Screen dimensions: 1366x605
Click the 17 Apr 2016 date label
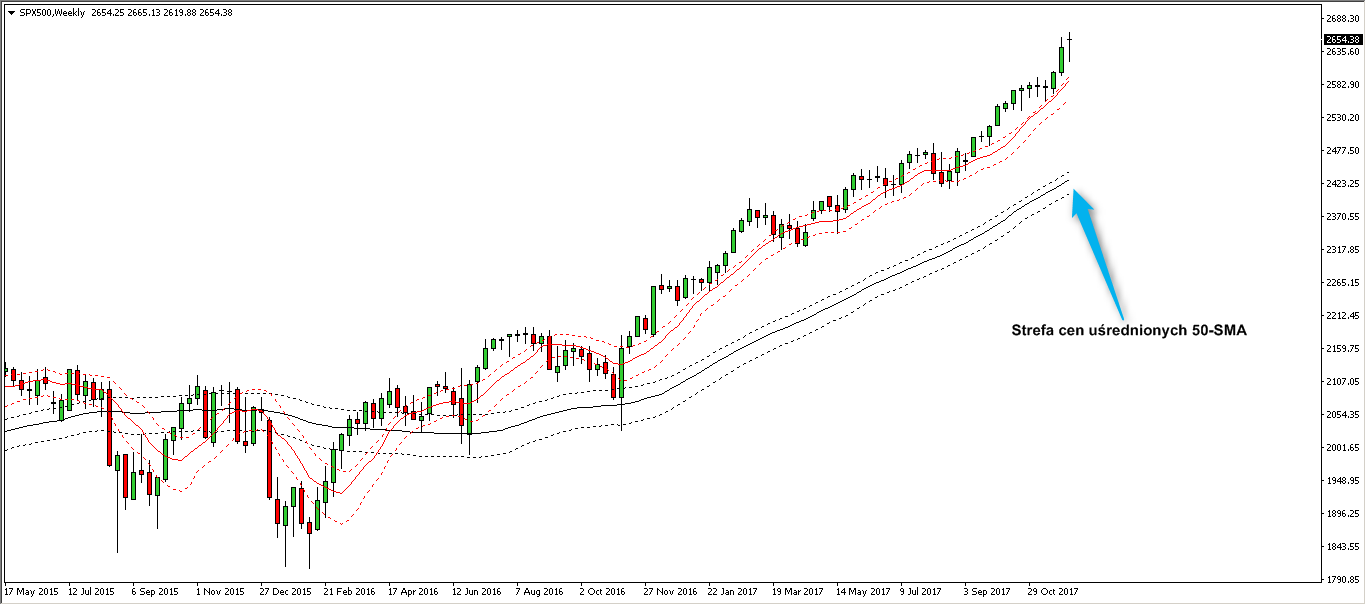point(413,592)
